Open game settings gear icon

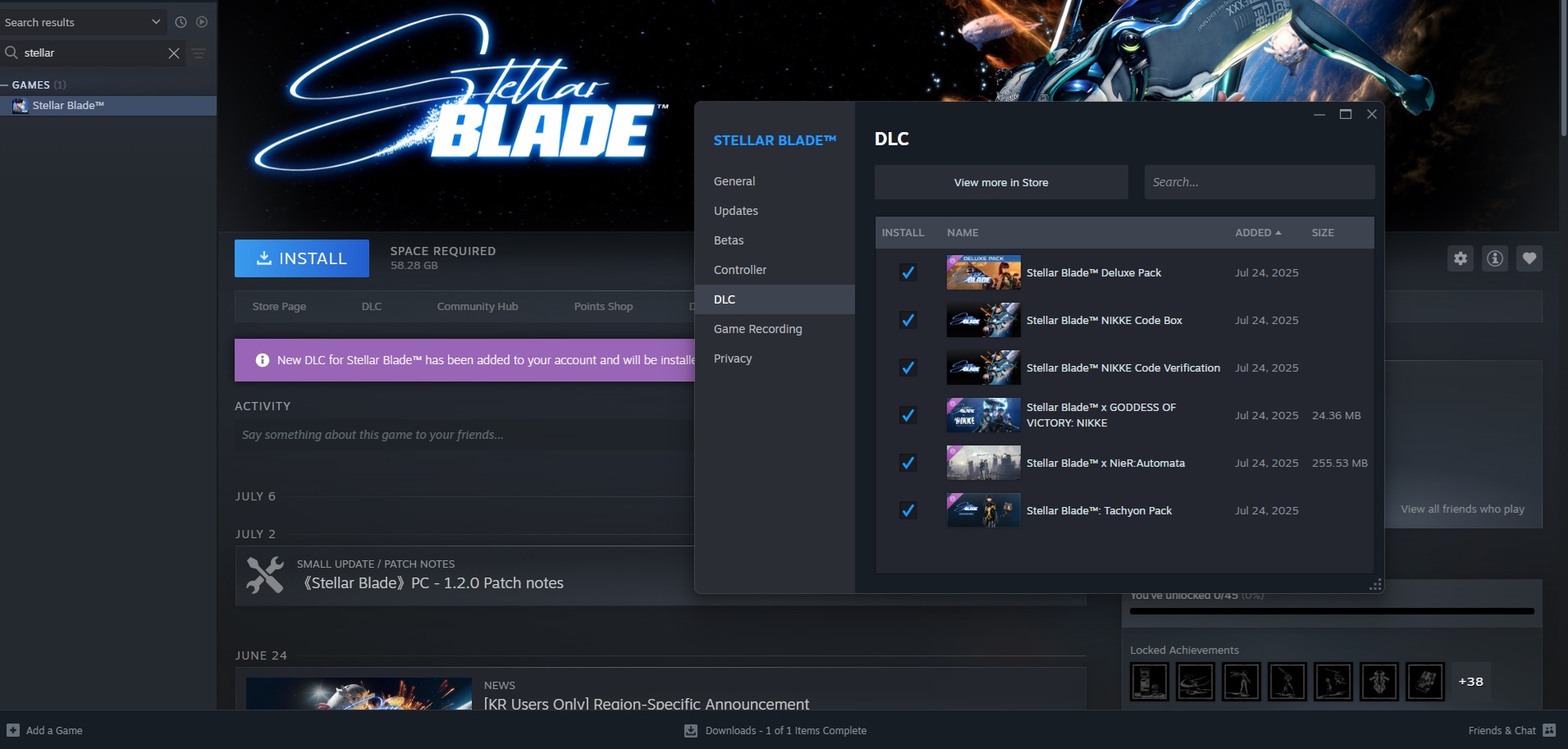[x=1461, y=258]
